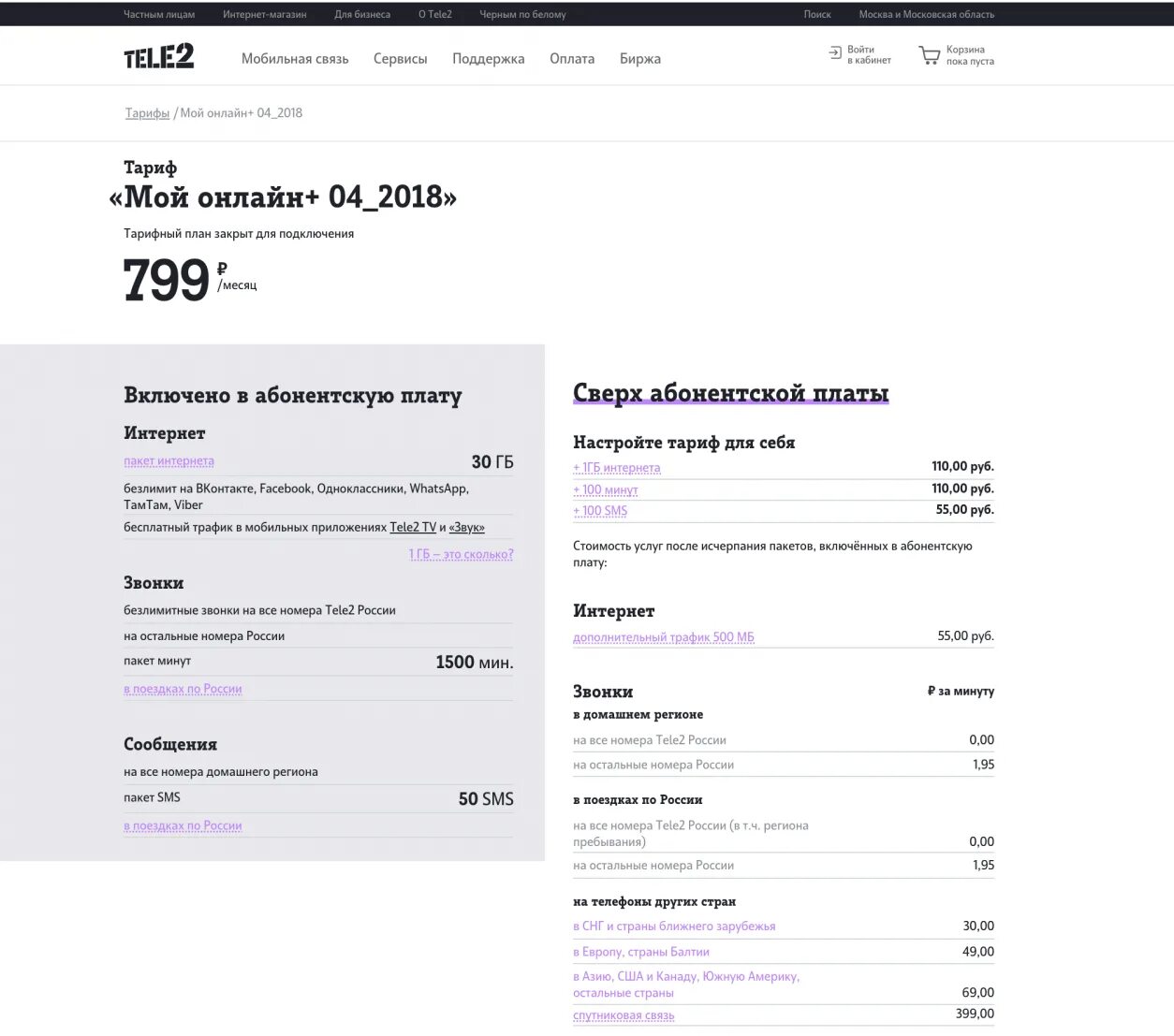Click дополнительный трафик 500 МБ link

(663, 637)
